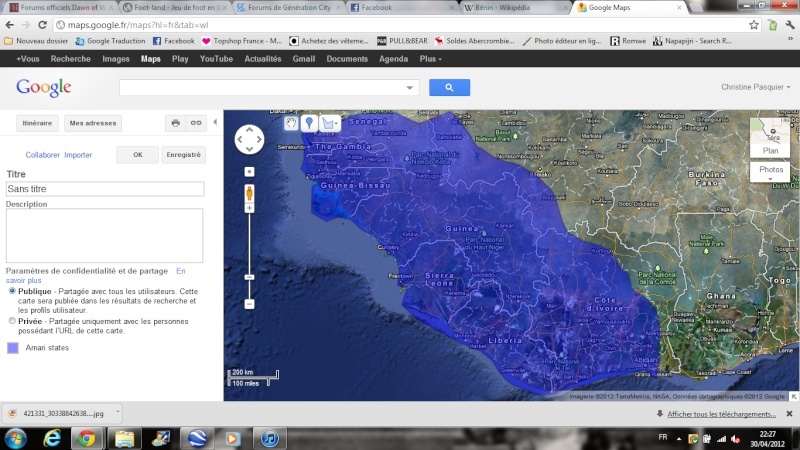This screenshot has width=800, height=450.
Task: Click the blue search button
Action: (x=449, y=87)
